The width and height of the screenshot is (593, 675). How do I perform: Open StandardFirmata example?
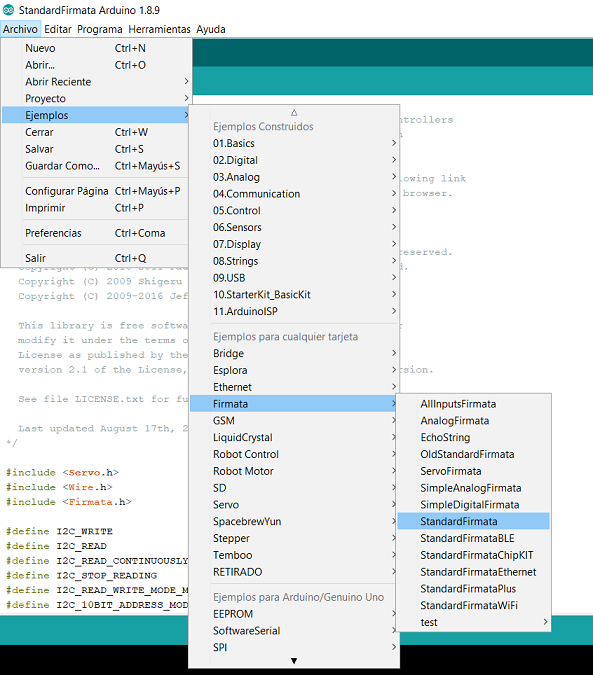[473, 521]
